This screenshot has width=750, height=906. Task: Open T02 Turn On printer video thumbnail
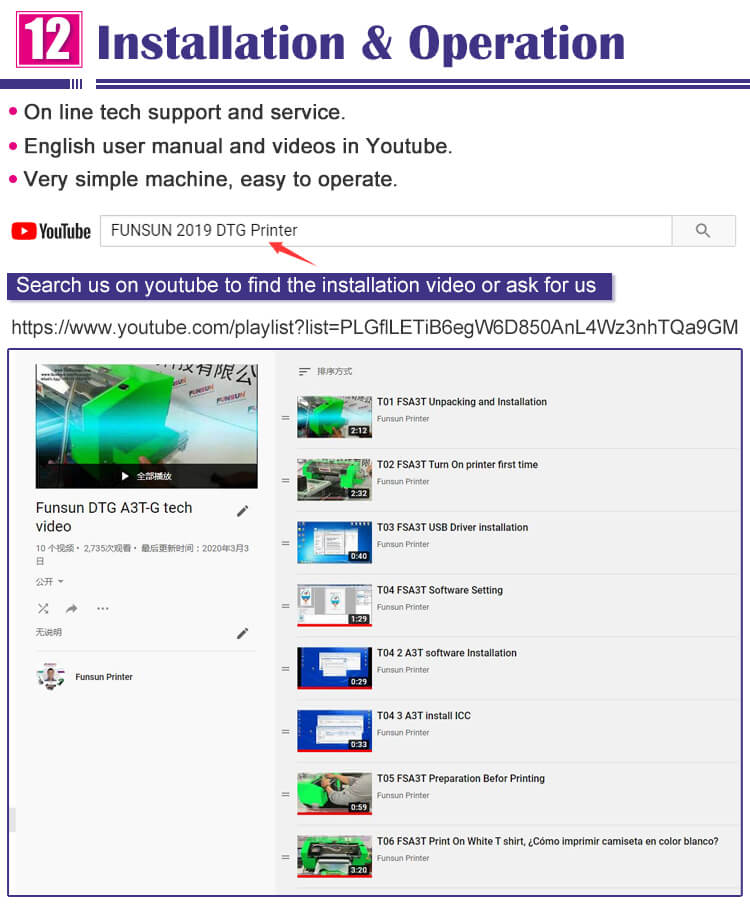coord(335,480)
